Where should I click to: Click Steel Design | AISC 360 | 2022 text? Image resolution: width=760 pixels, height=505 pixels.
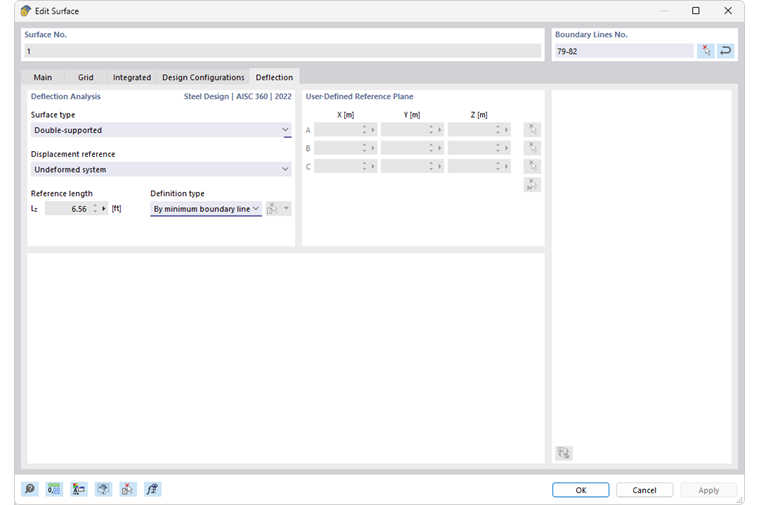(x=238, y=96)
